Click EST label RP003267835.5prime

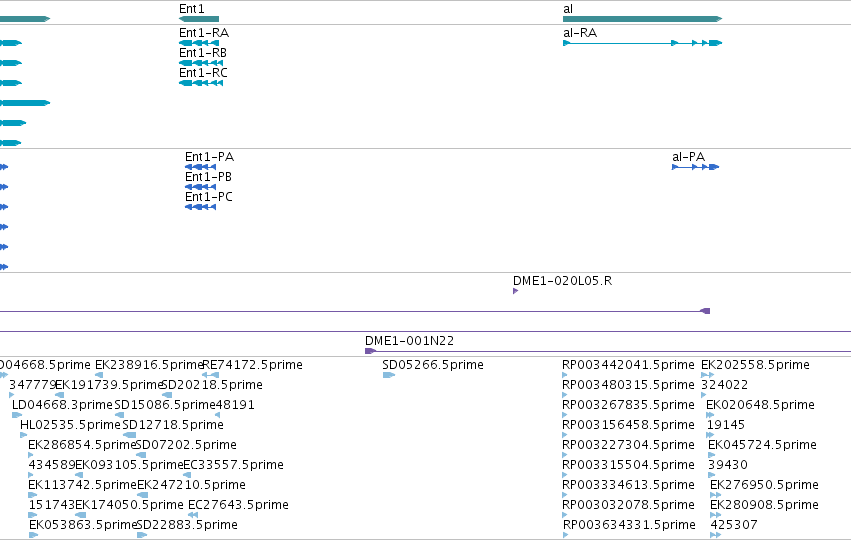click(628, 405)
